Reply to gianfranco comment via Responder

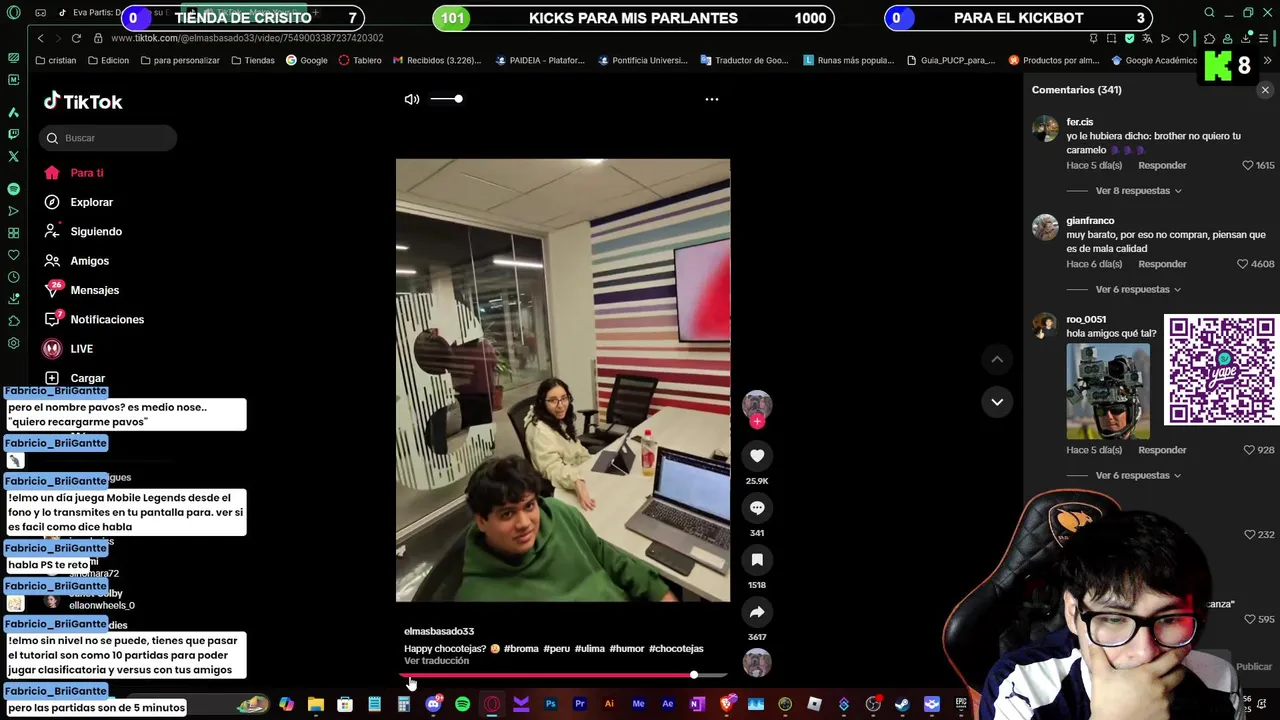[1162, 265]
